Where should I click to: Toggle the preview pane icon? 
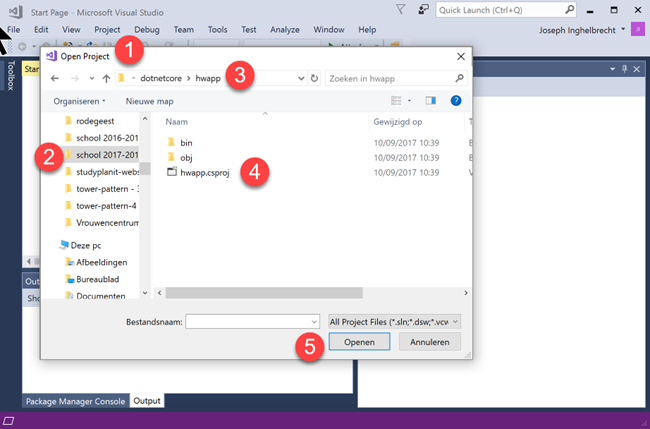coord(431,101)
